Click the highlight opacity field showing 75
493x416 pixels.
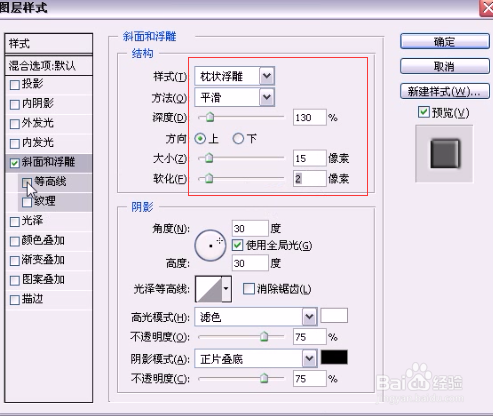[309, 337]
